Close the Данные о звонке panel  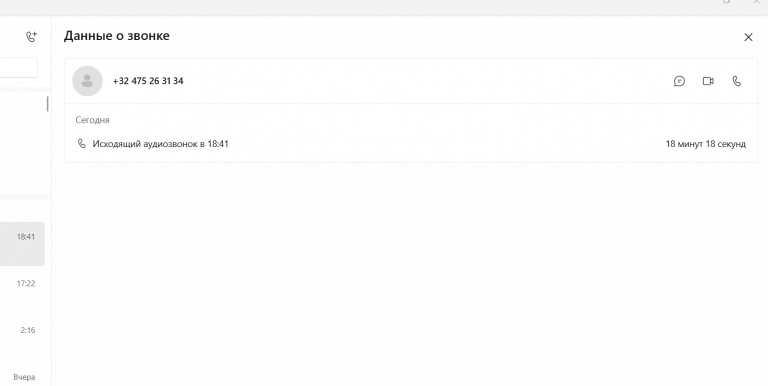pos(748,37)
